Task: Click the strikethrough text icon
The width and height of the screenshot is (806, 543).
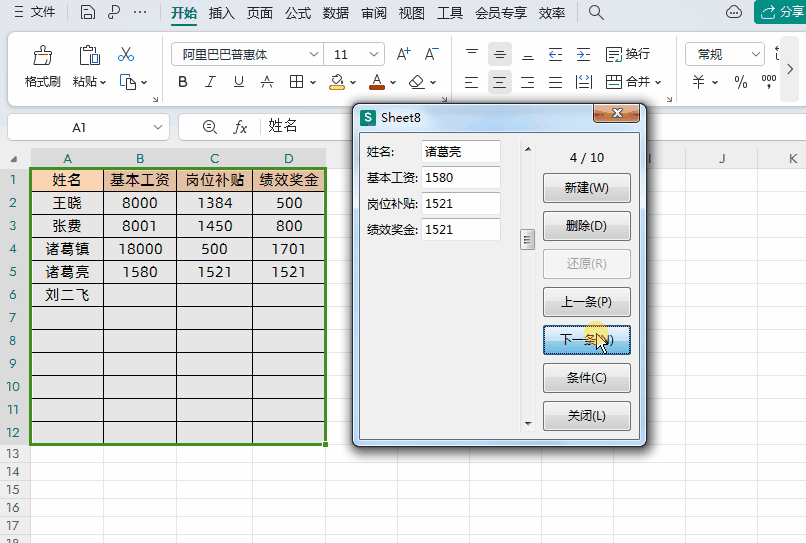Action: coord(267,82)
